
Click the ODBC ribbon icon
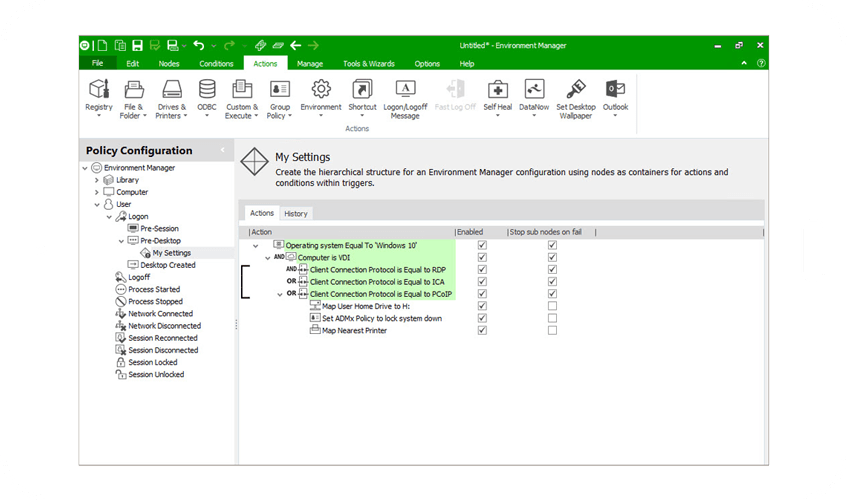(206, 92)
